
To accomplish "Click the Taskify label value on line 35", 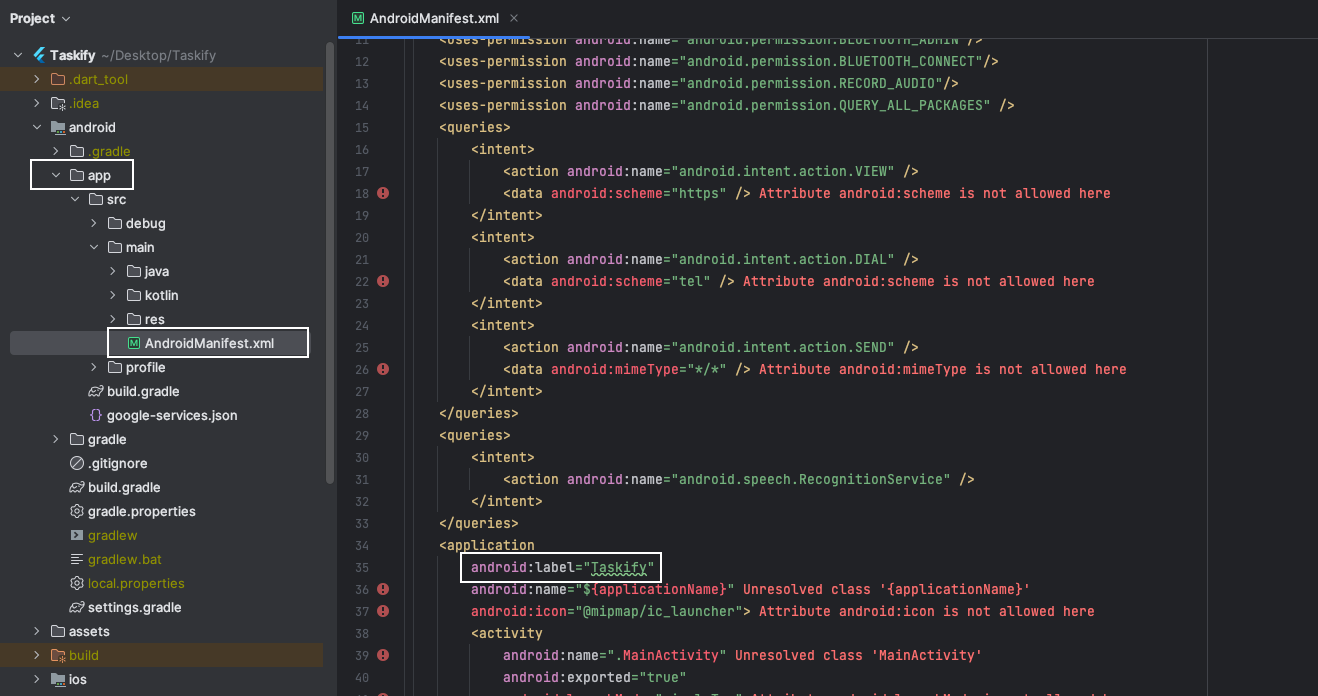I will click(620, 567).
